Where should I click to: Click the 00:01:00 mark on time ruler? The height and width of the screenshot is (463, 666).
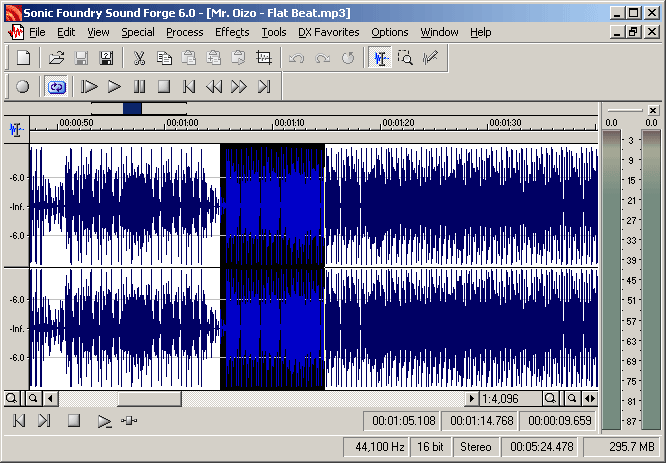pyautogui.click(x=182, y=123)
